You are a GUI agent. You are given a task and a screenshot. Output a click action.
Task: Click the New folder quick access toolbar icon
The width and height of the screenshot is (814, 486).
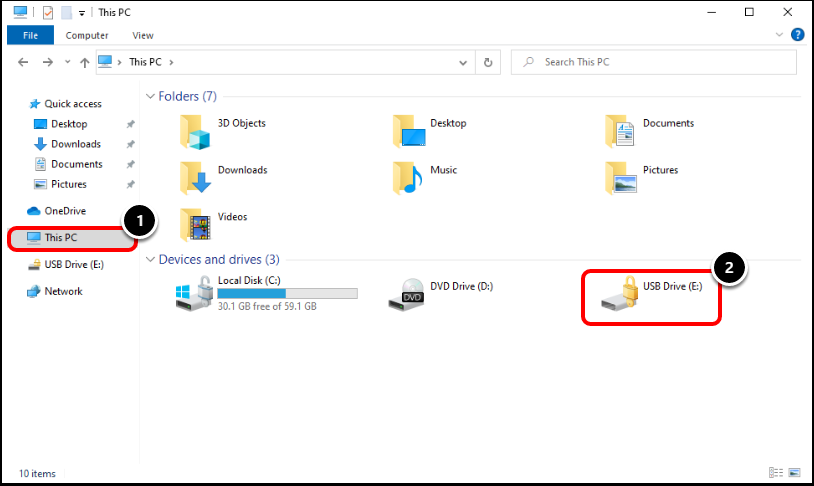[x=66, y=12]
